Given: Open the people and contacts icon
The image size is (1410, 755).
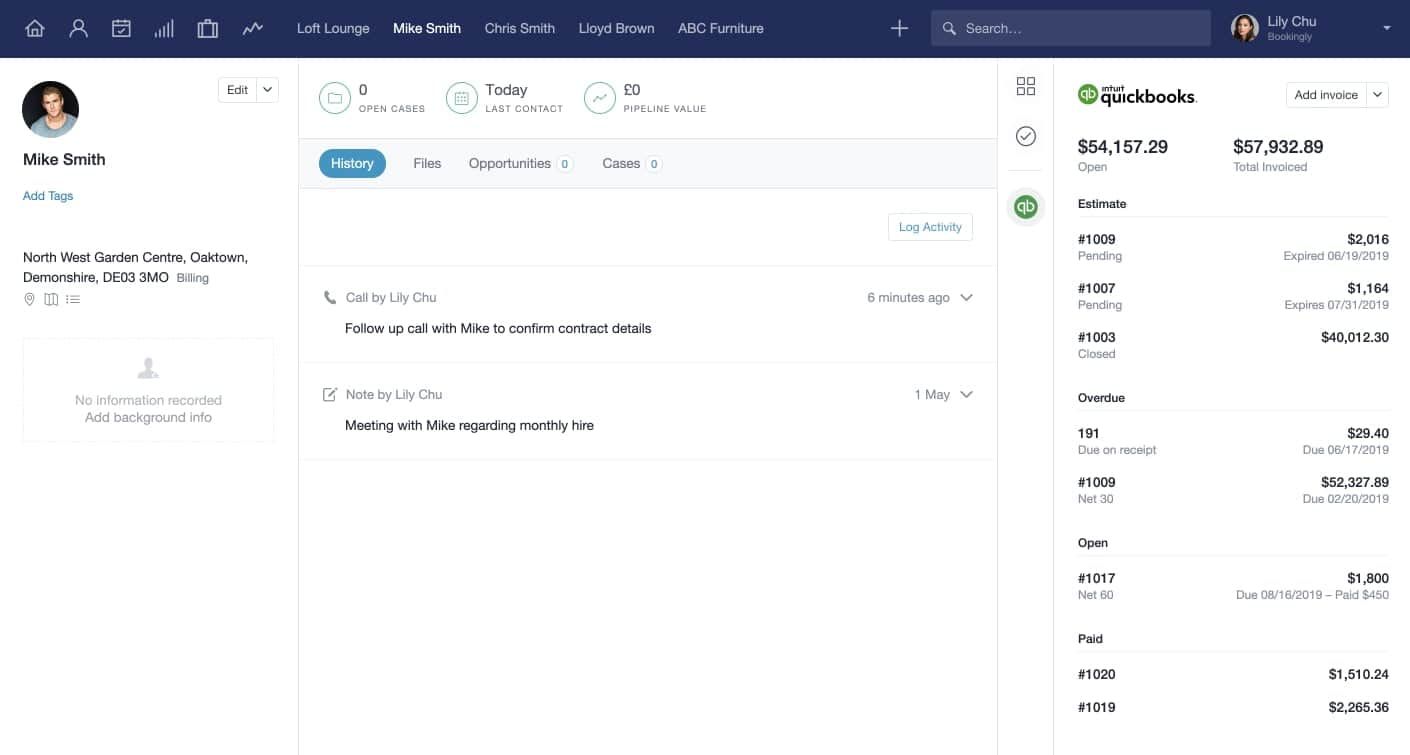Looking at the screenshot, I should (x=78, y=28).
